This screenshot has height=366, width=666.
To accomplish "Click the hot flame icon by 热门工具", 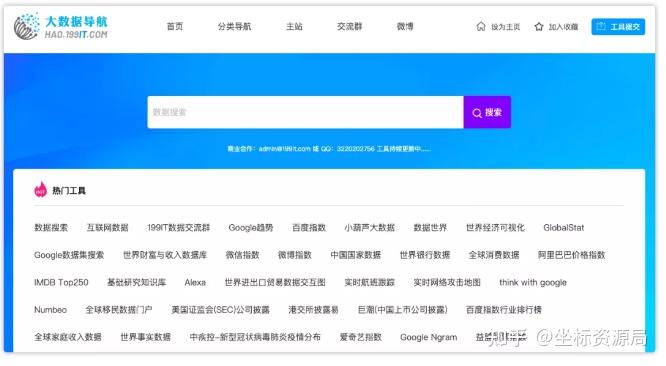I will point(41,190).
